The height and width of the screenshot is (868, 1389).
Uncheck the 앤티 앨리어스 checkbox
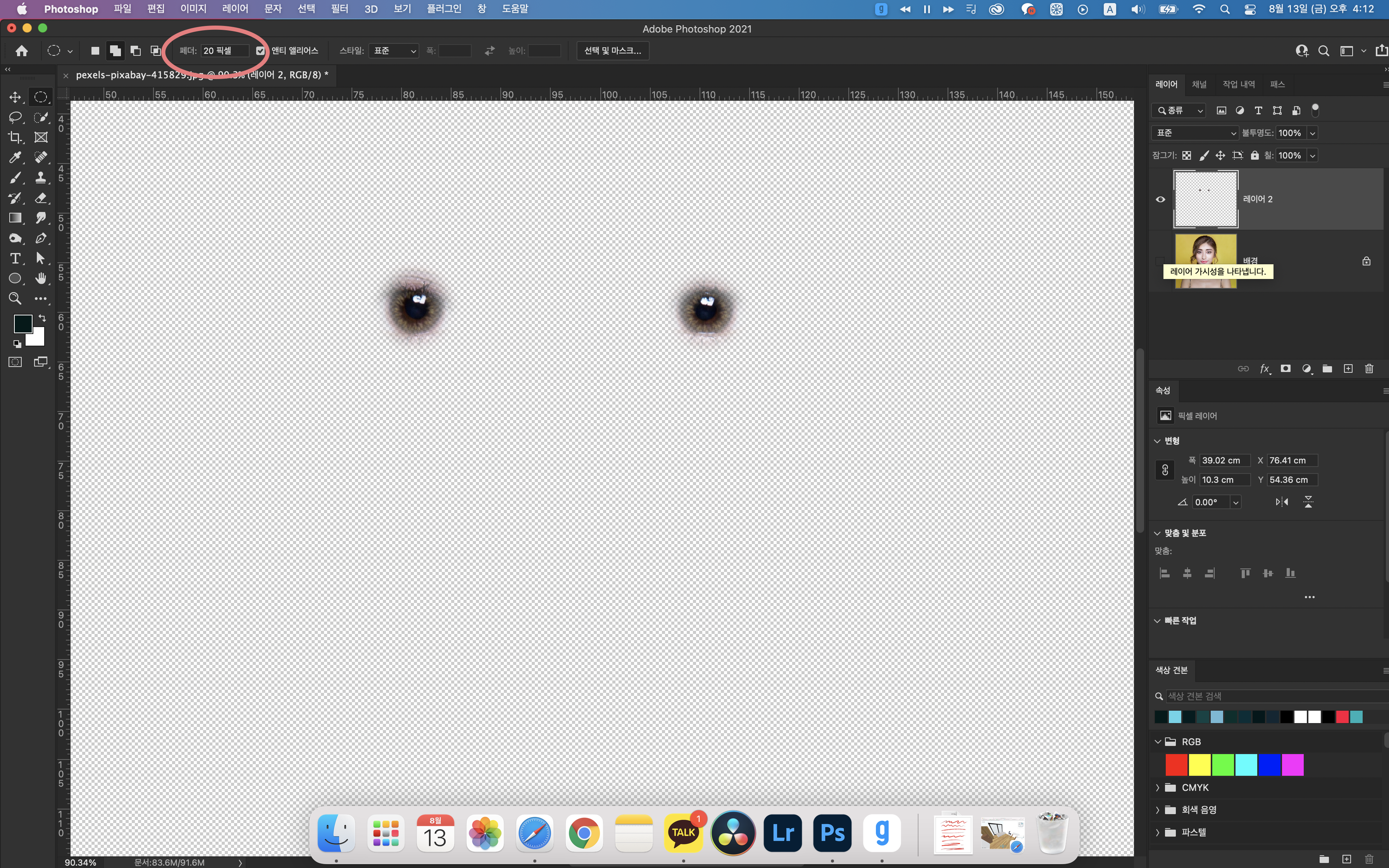click(x=260, y=50)
